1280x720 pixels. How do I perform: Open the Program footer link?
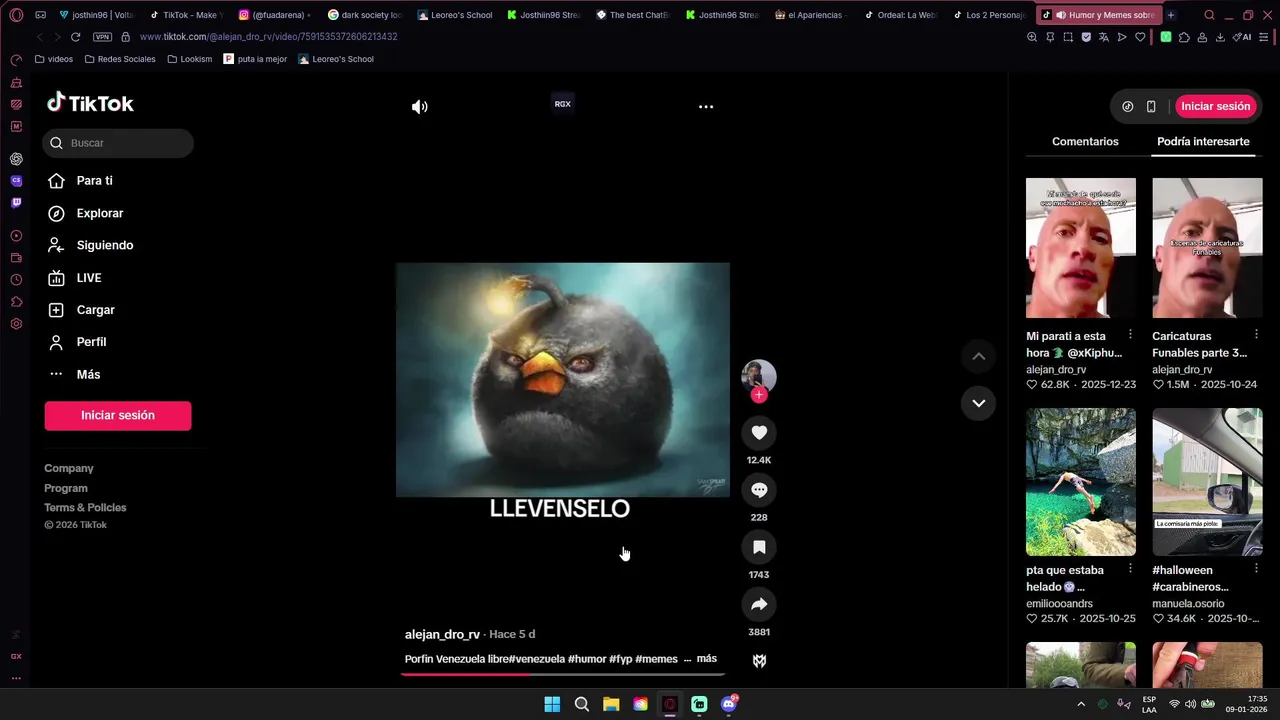pos(66,488)
